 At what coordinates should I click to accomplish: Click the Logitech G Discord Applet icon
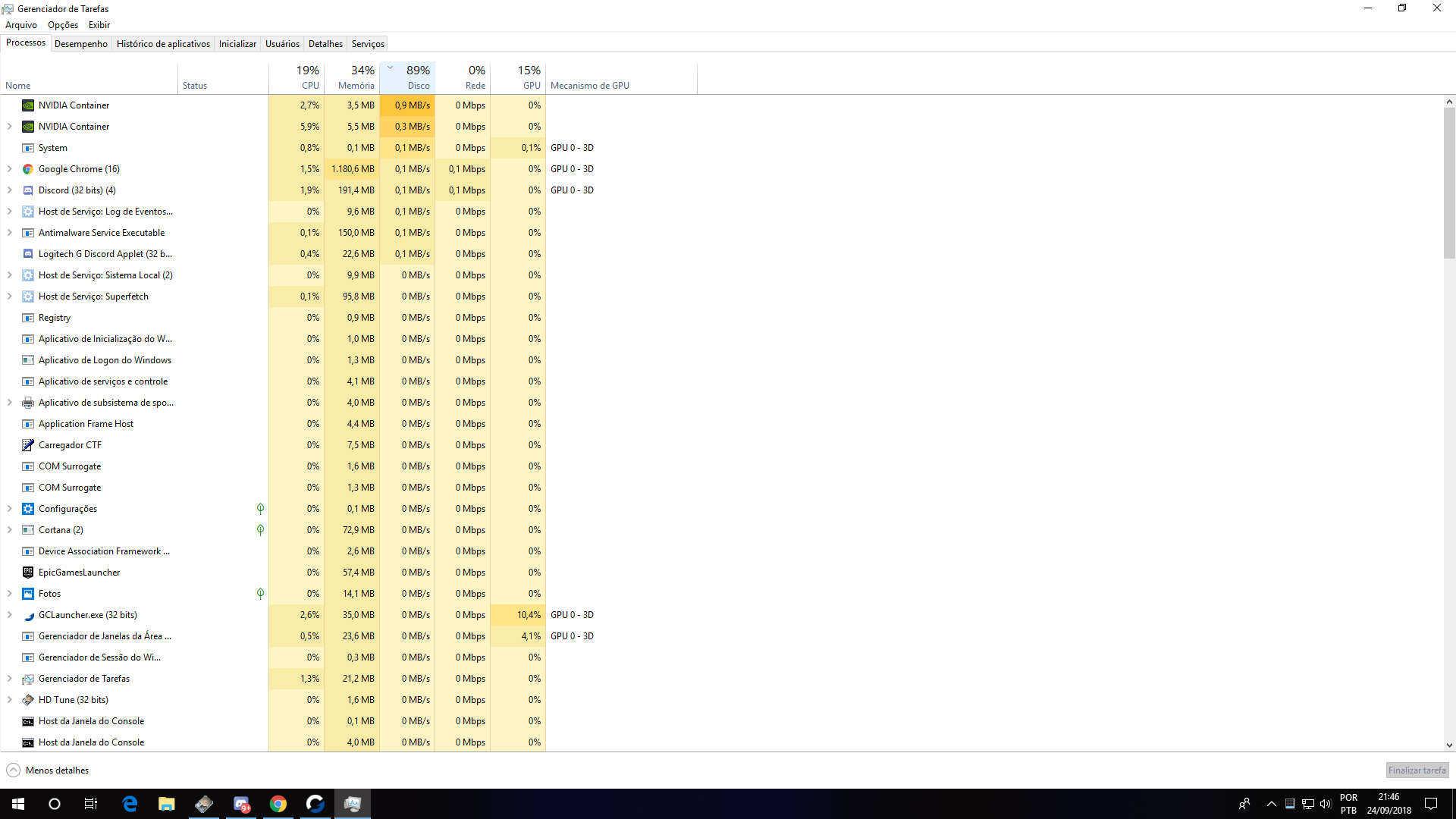(28, 254)
